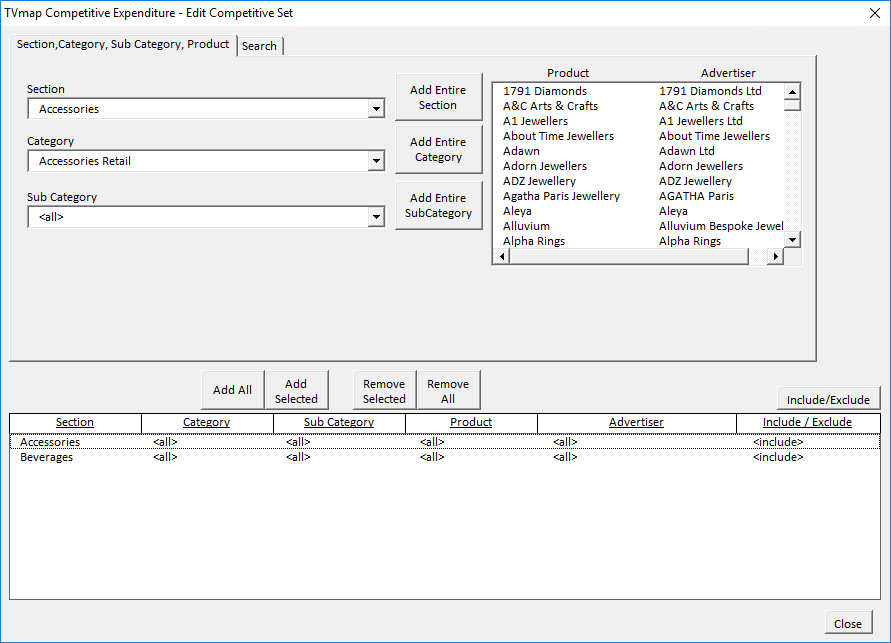This screenshot has width=891, height=643.
Task: Select product Adorn Jewellers
Action: 544,166
